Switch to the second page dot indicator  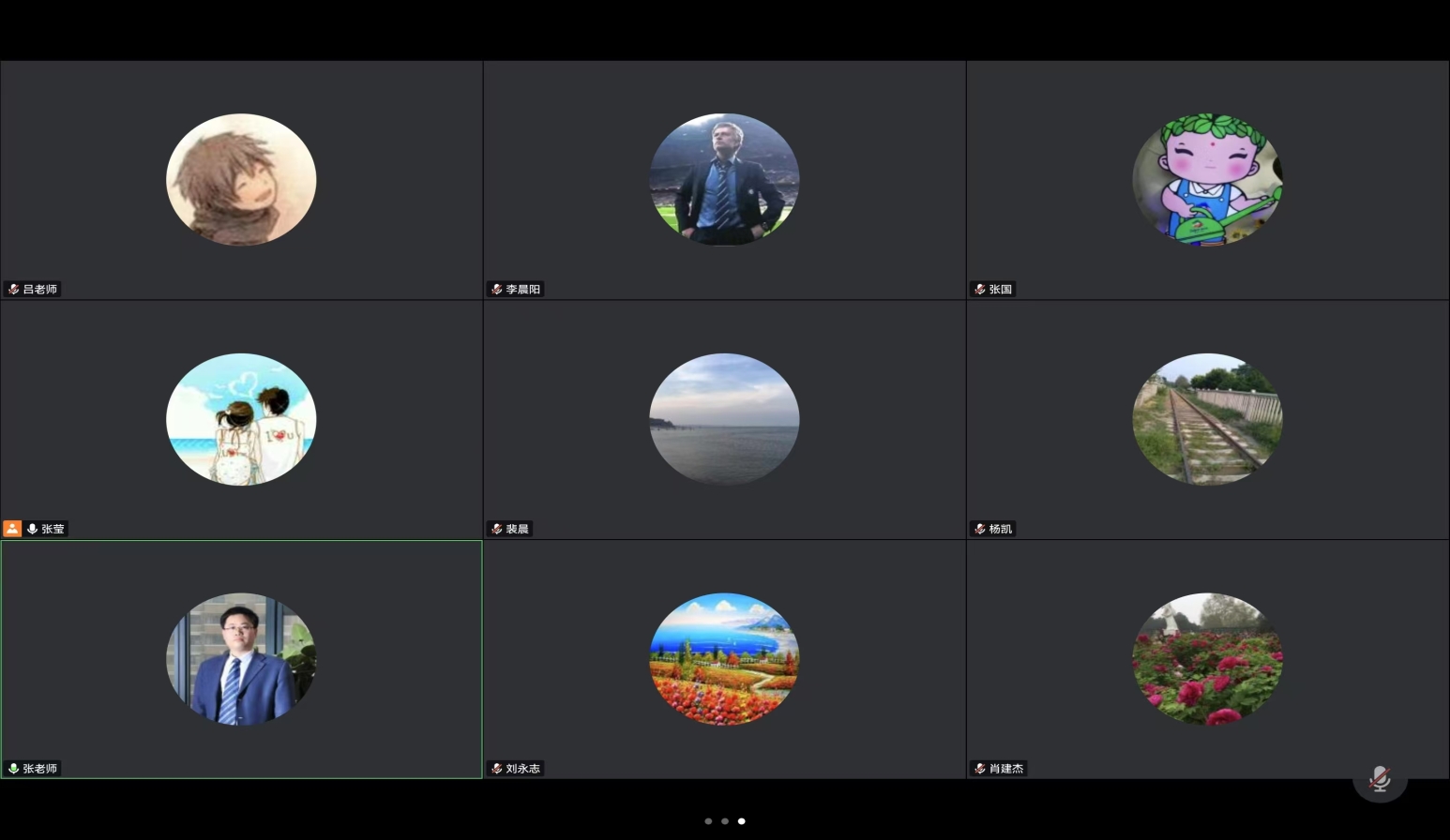pyautogui.click(x=725, y=821)
